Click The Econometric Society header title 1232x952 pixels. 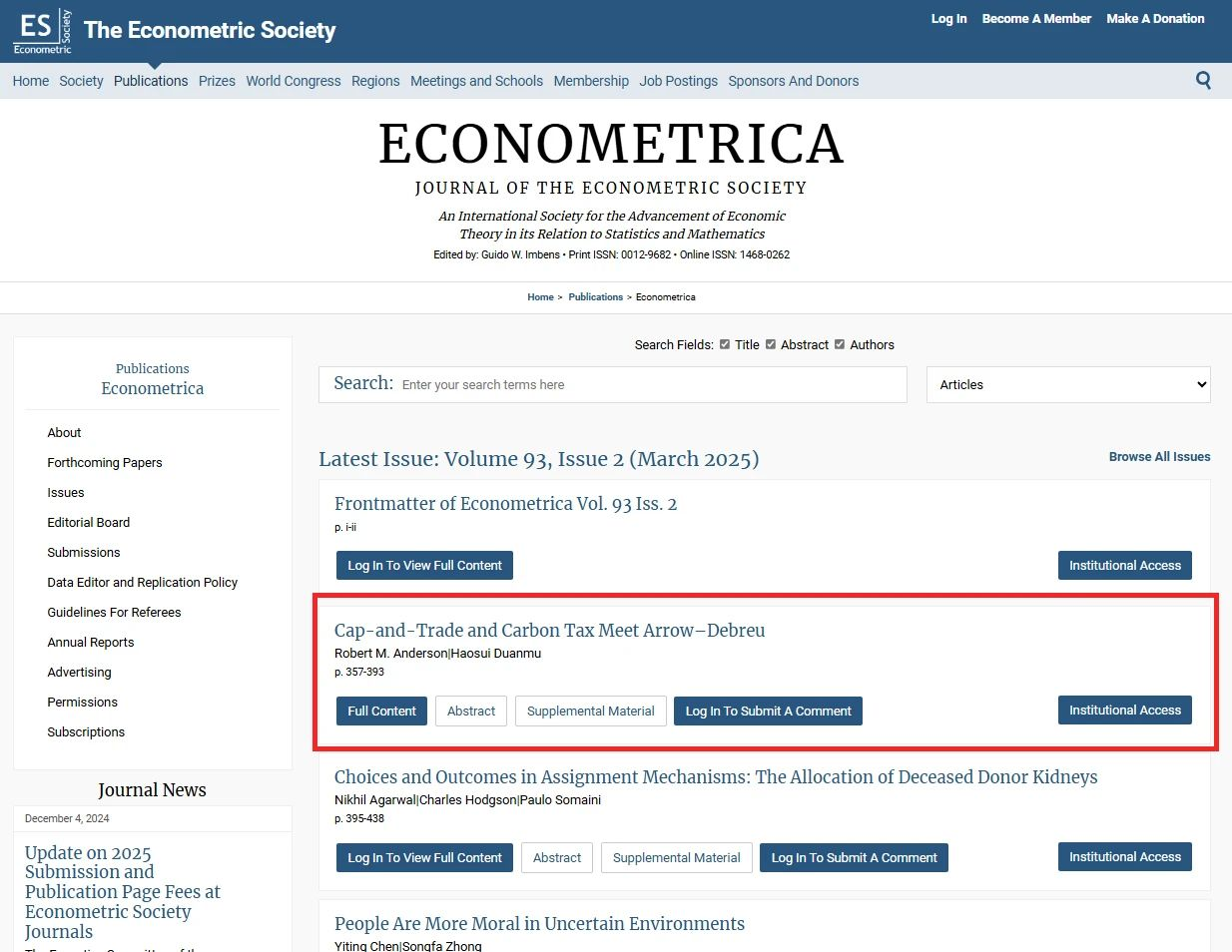[x=210, y=31]
